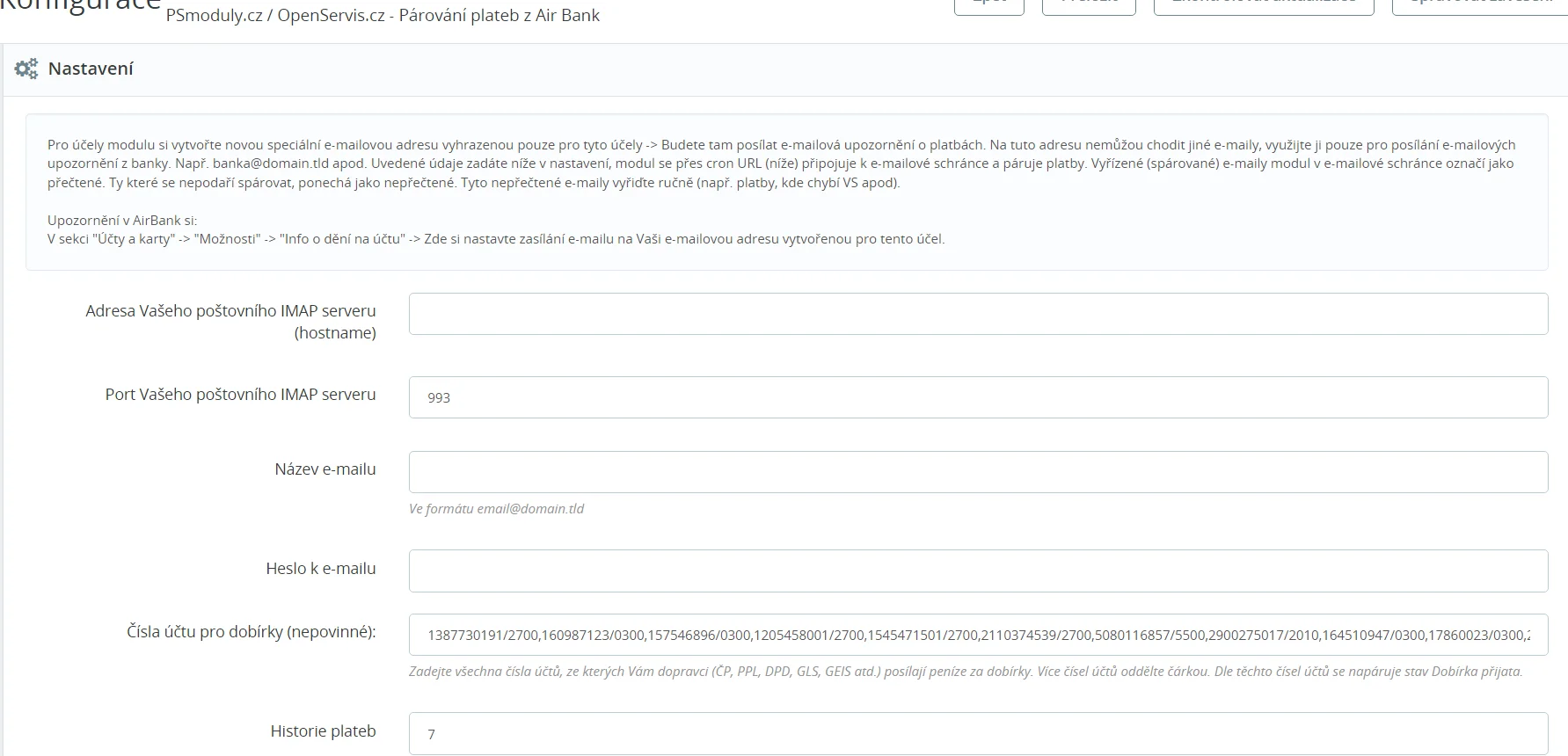
Task: Click the 'Název e-mailu' label
Action: [325, 469]
